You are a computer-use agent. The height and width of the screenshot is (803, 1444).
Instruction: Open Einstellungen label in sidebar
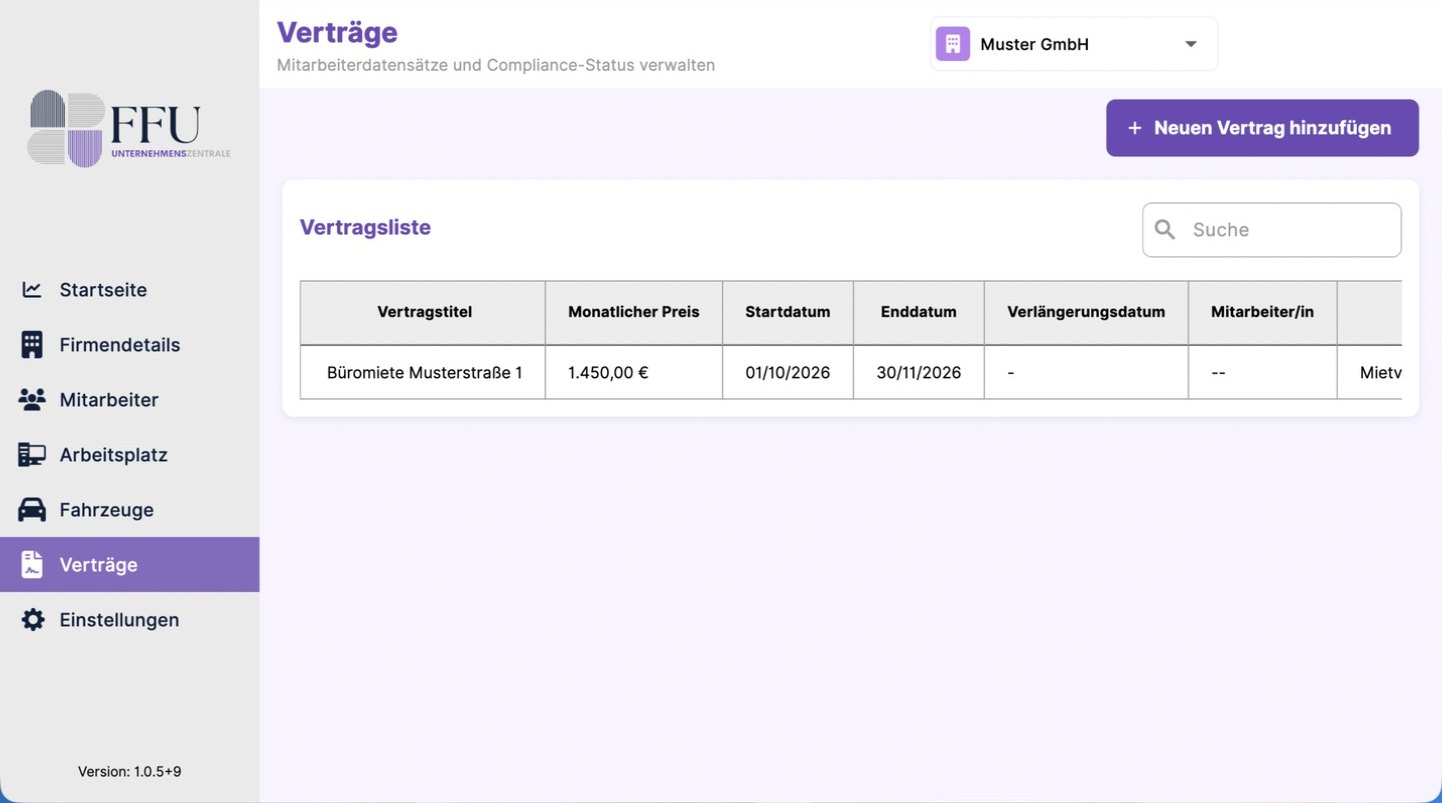pos(119,620)
